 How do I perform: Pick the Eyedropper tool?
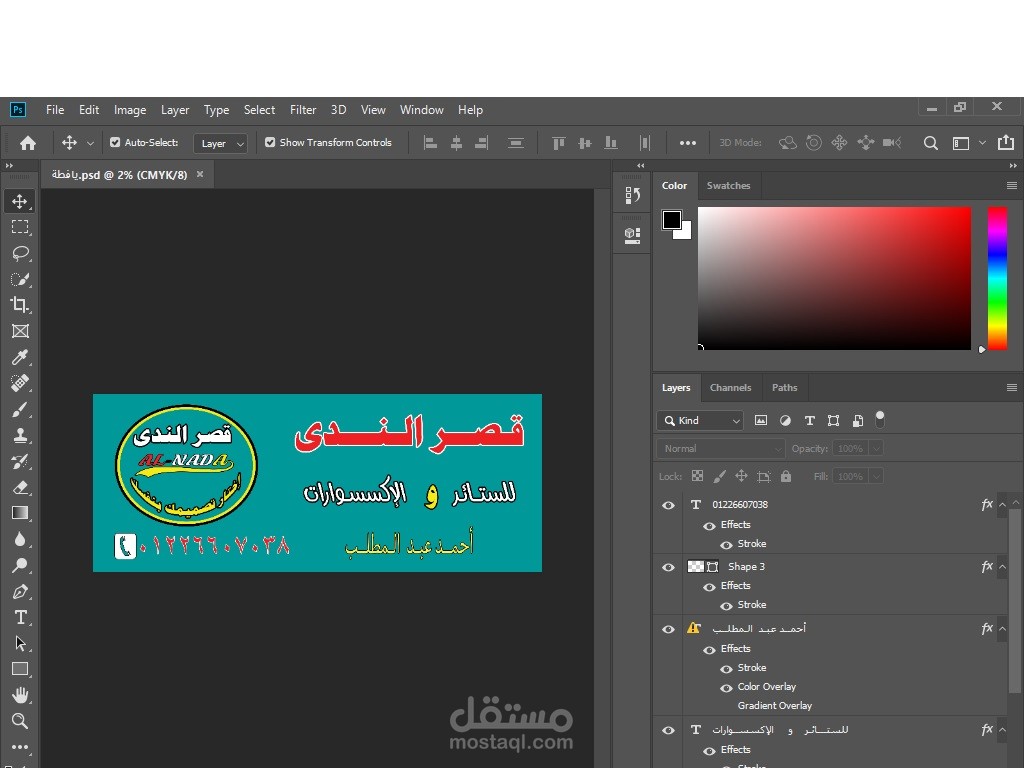pyautogui.click(x=20, y=357)
